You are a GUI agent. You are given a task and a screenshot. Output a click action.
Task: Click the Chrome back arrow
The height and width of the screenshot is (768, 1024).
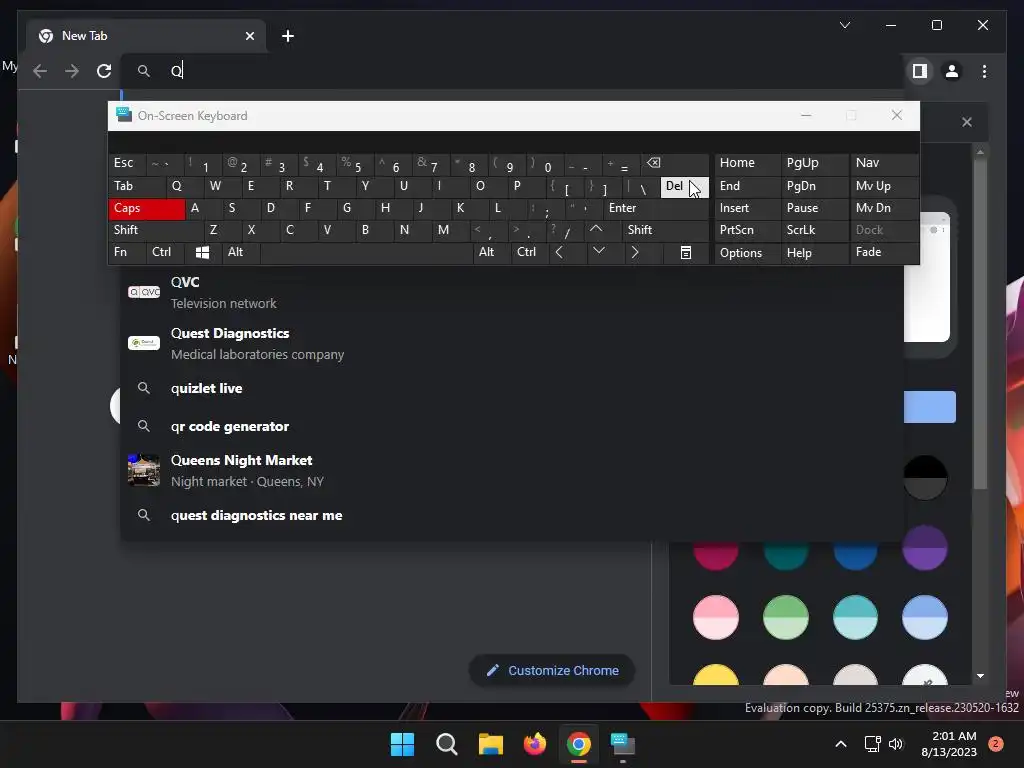tap(40, 71)
